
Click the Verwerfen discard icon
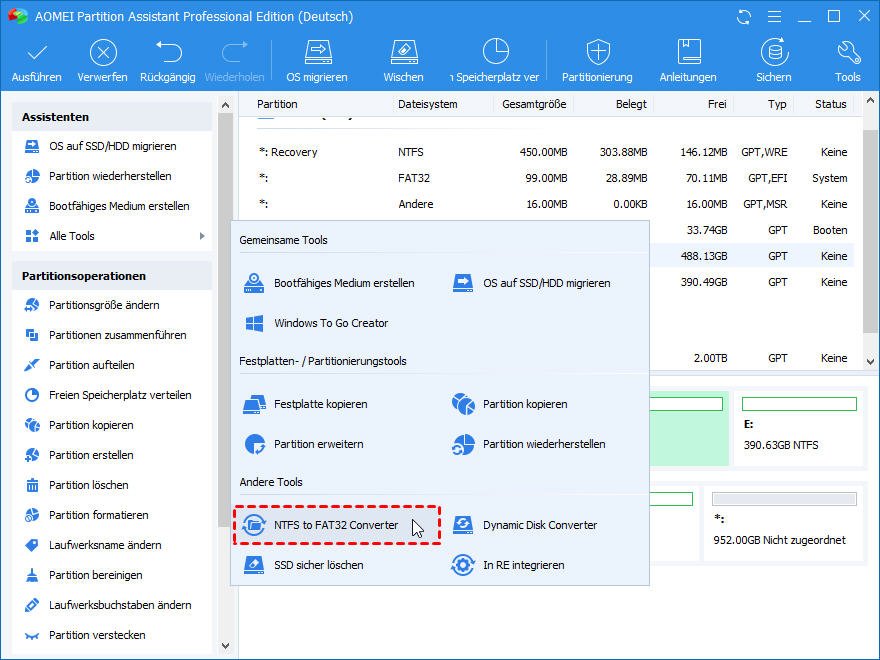click(x=103, y=53)
